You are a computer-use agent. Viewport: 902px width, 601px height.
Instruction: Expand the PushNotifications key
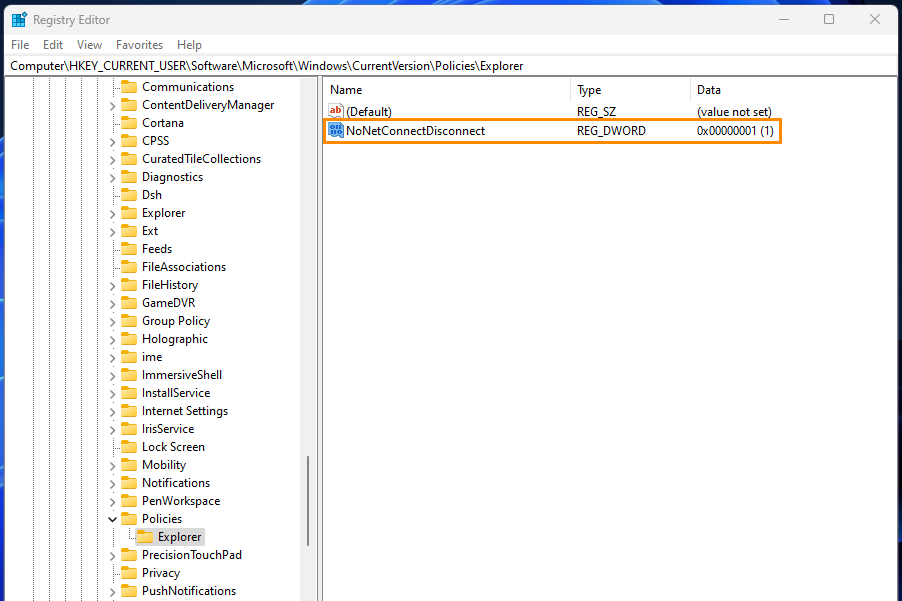tap(113, 592)
